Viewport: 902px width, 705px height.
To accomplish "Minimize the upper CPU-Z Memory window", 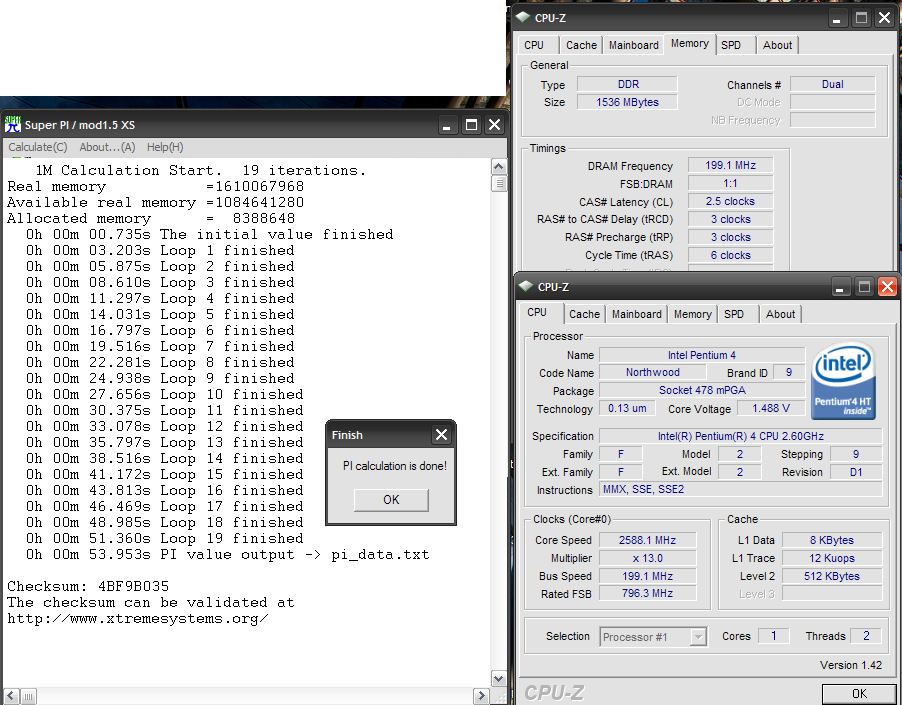I will (836, 18).
